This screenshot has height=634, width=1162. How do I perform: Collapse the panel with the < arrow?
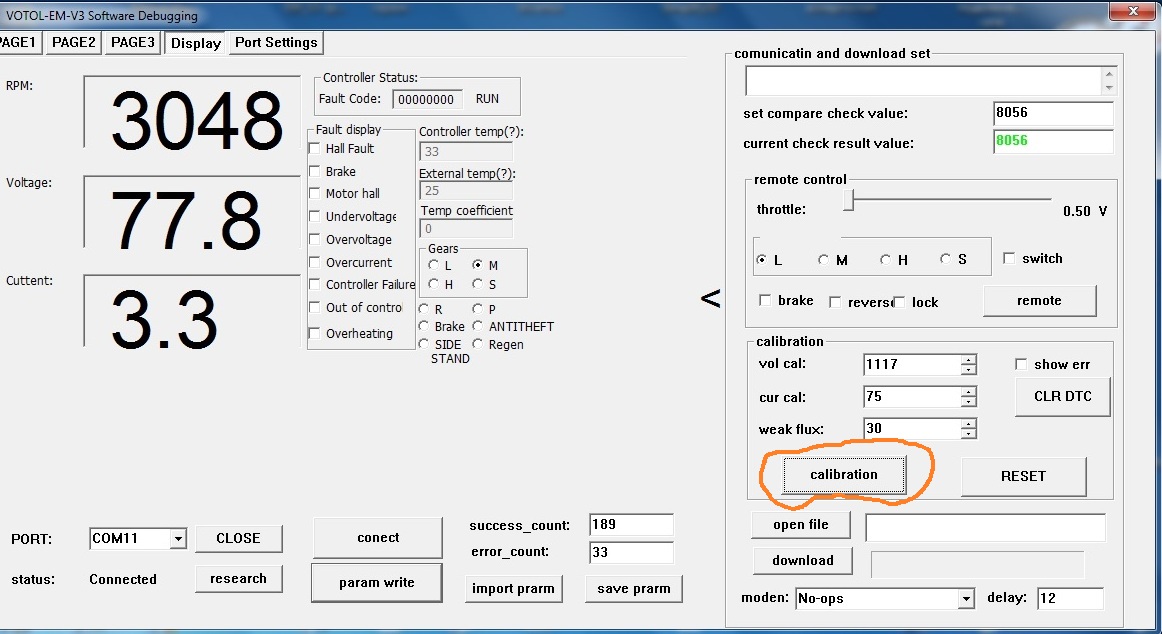click(x=710, y=298)
